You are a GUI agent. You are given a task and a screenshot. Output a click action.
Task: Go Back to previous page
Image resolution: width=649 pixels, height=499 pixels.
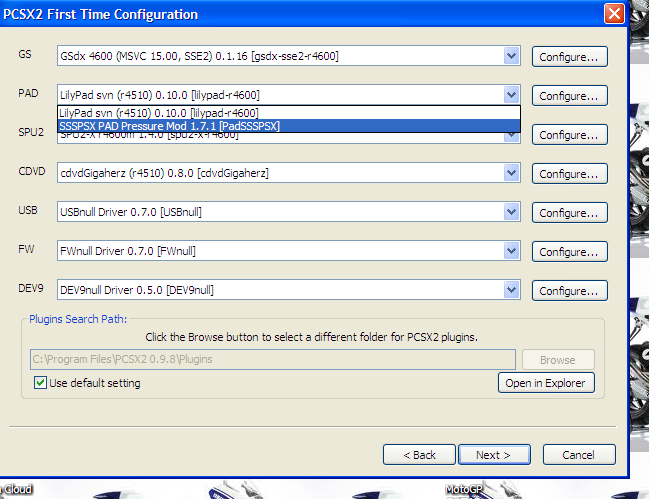(x=419, y=455)
